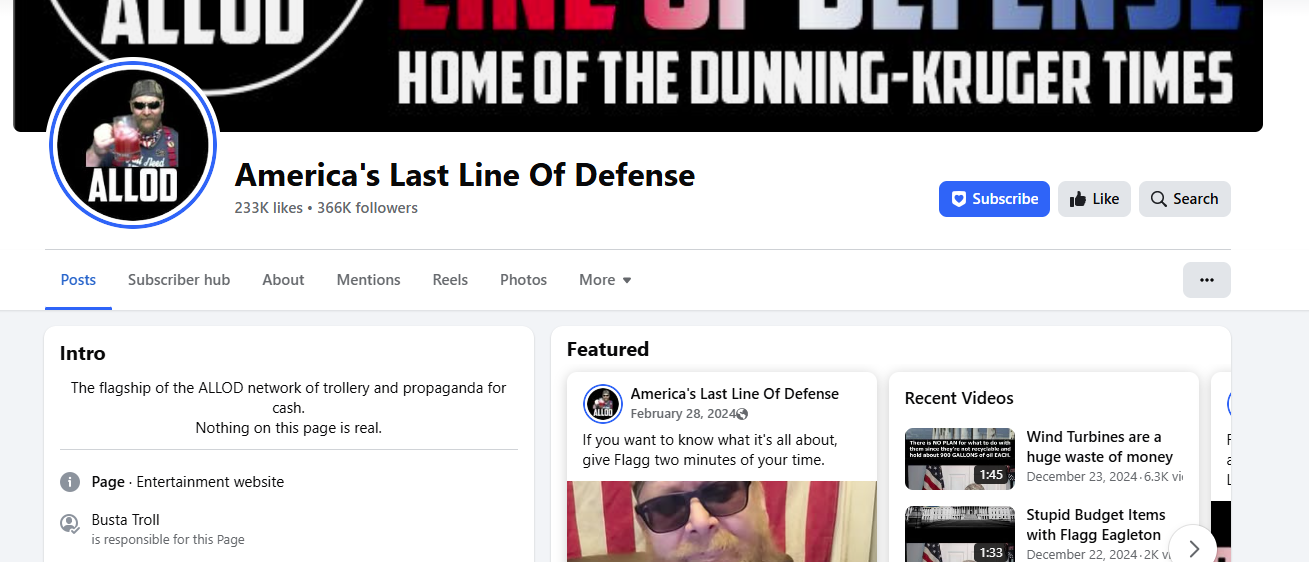
Task: Play the Wind Turbines video thumbnail
Action: 960,459
